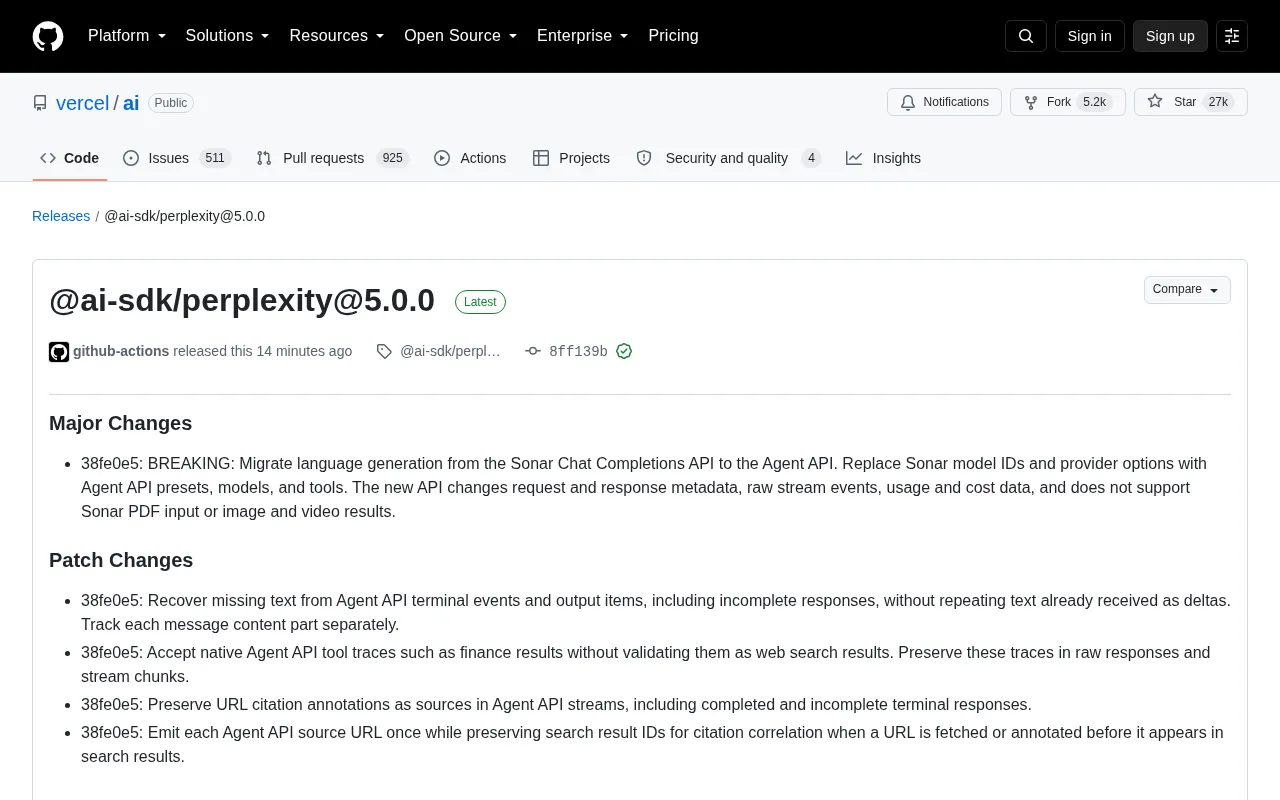Click the GitHub logo home icon
The image size is (1280, 800).
point(48,36)
